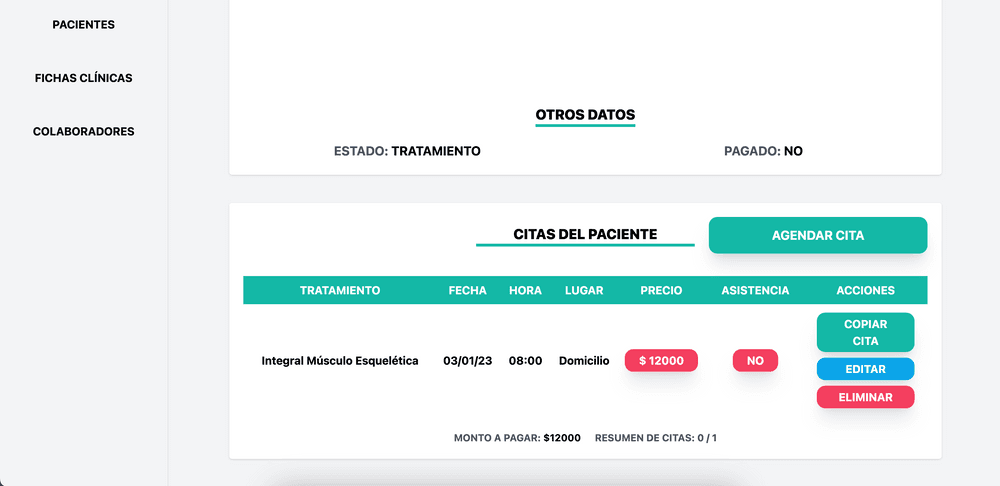Click the Citas del Paciente heading

pyautogui.click(x=585, y=235)
